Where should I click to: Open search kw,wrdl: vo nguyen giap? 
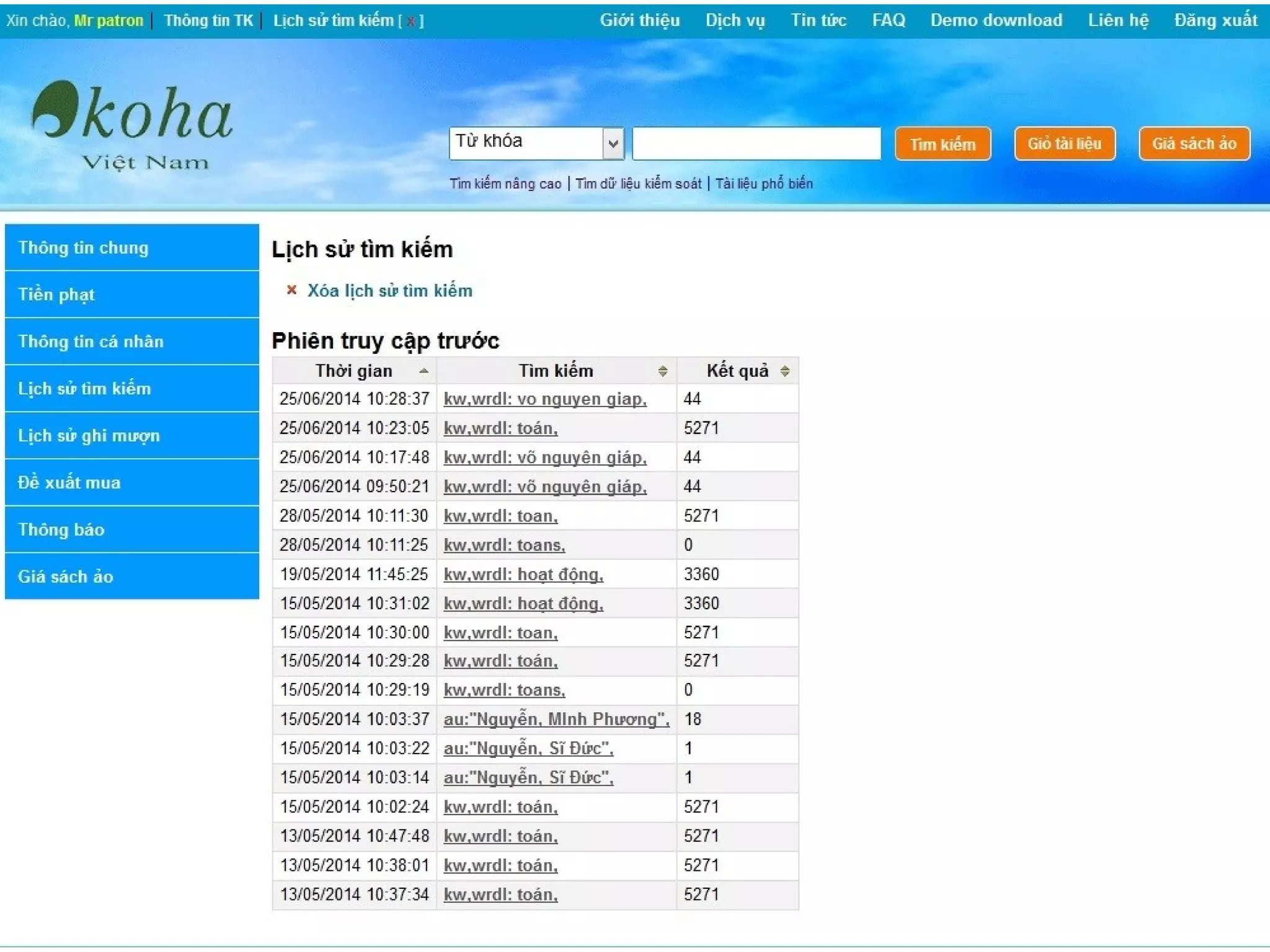(544, 399)
